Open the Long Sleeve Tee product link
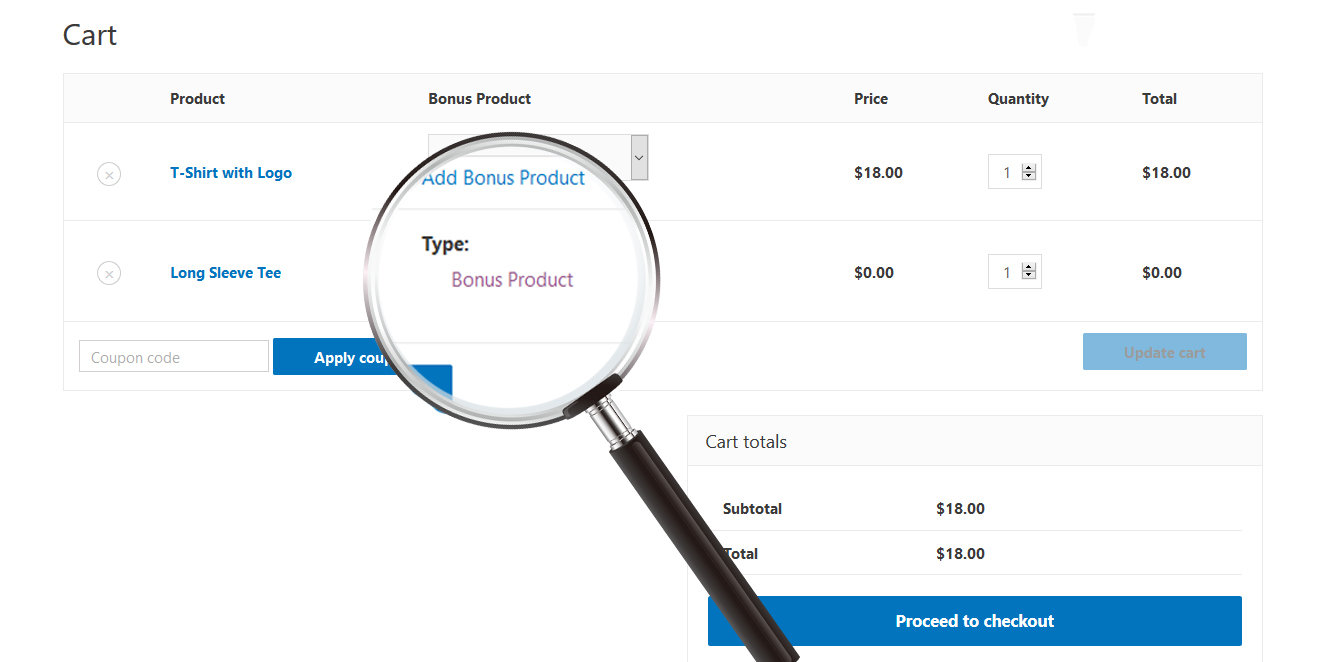 [x=226, y=273]
